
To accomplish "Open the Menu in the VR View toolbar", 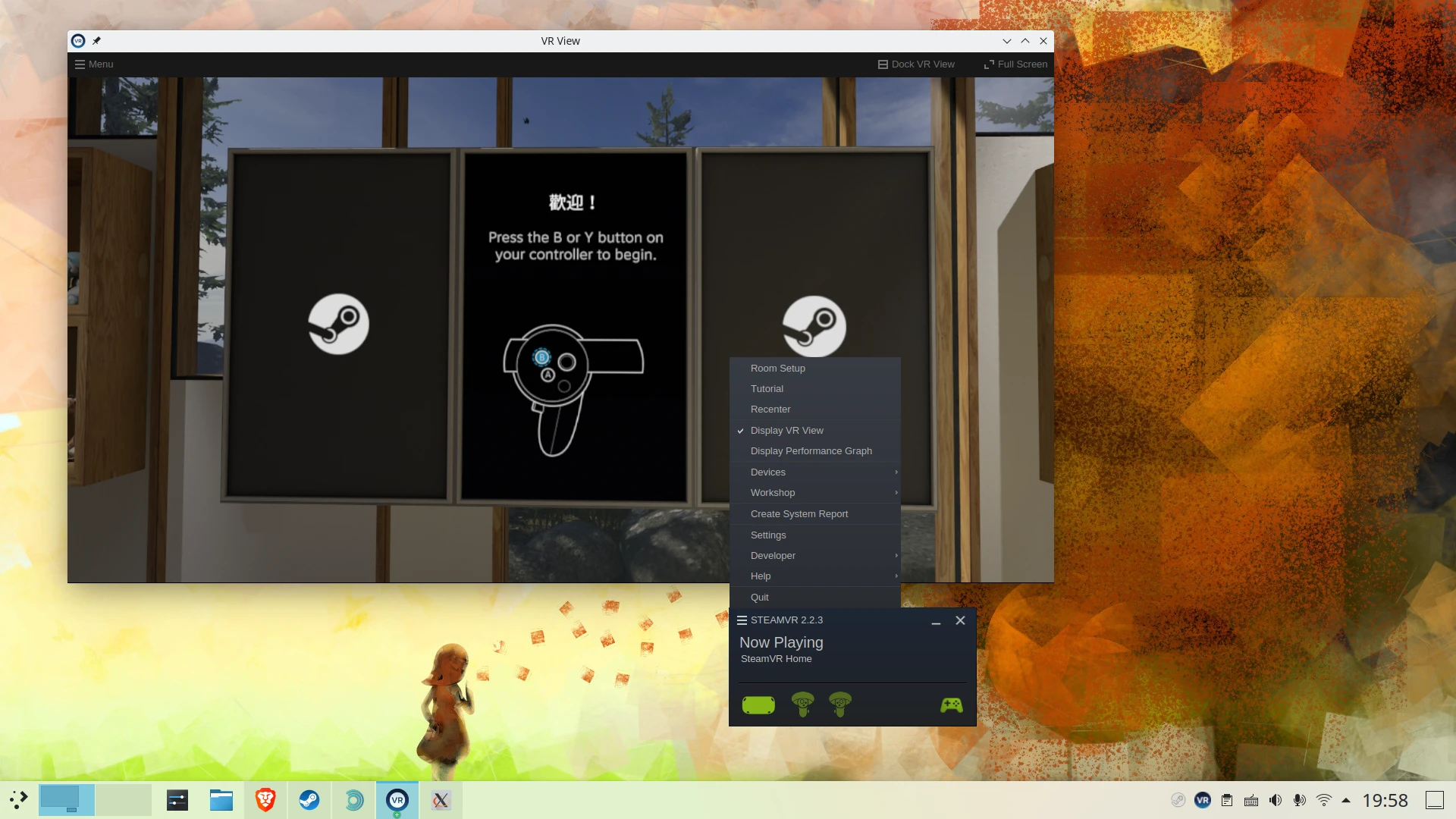I will point(94,64).
